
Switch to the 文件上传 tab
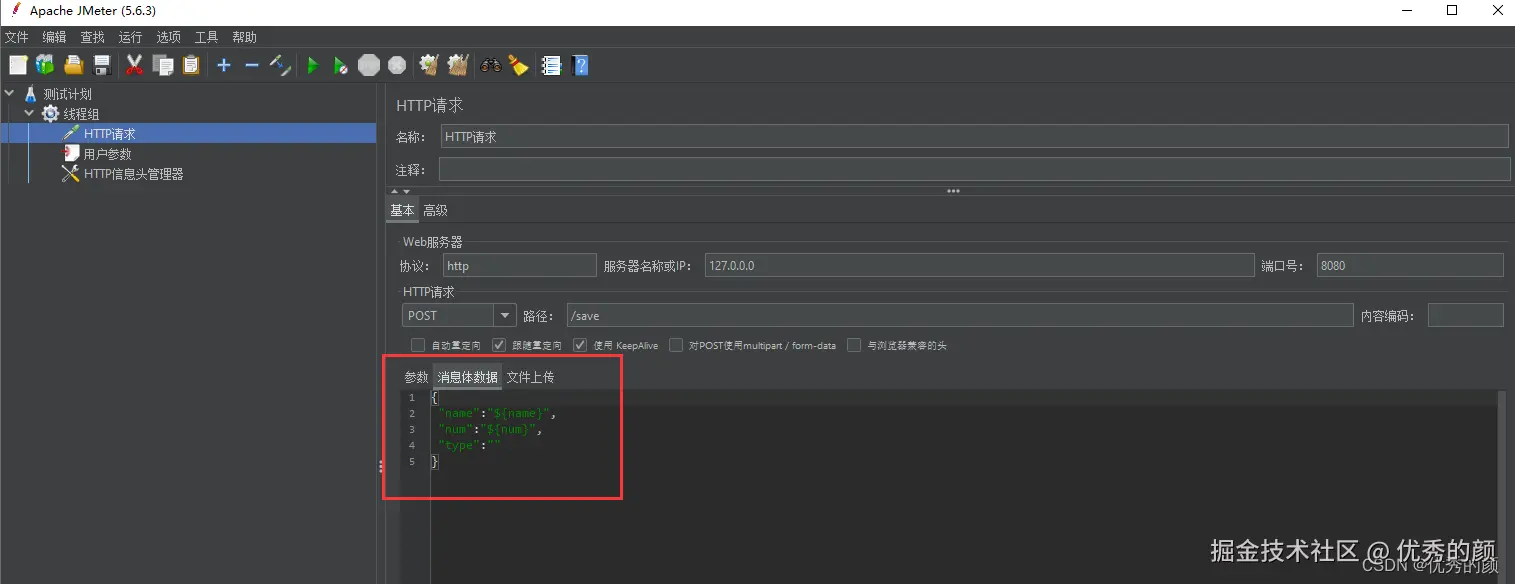point(530,377)
